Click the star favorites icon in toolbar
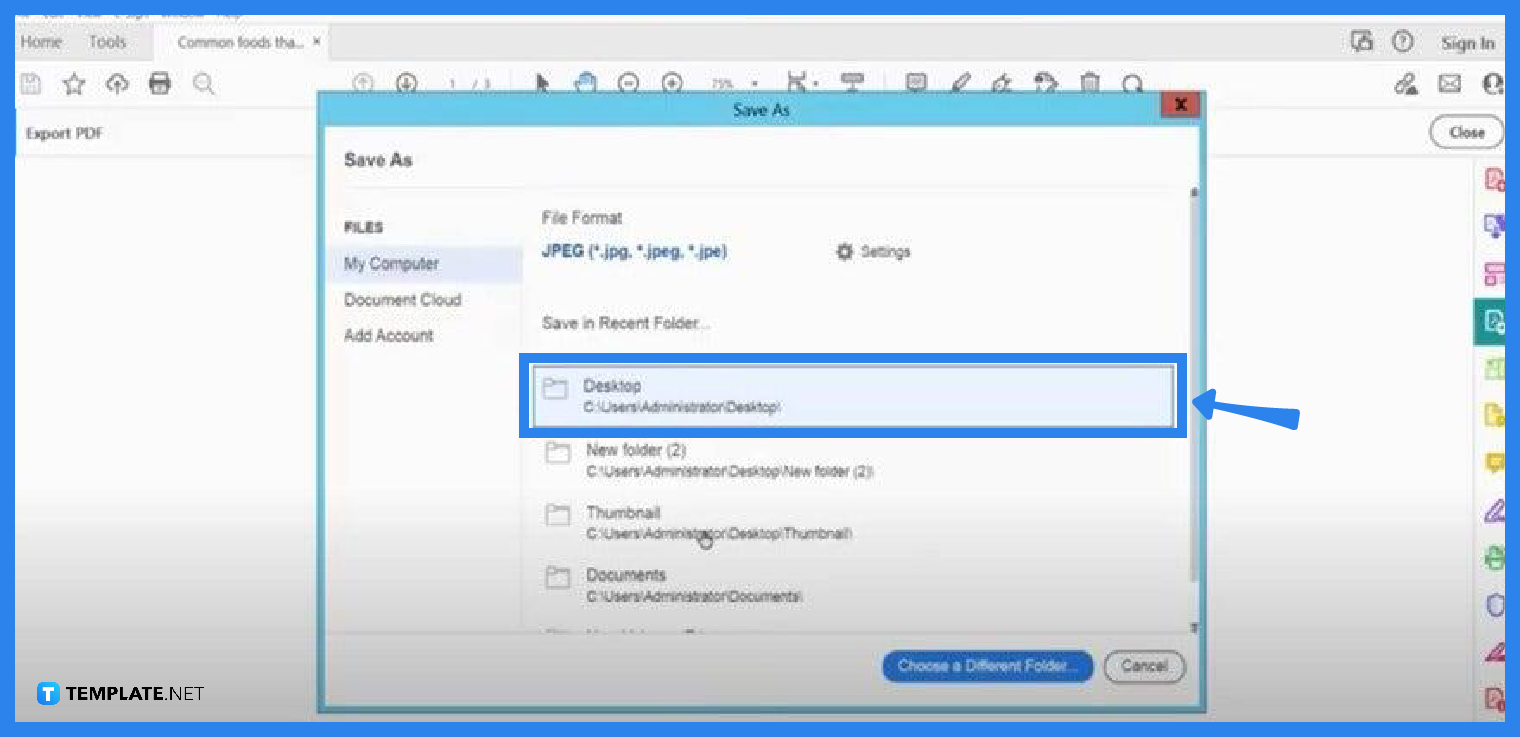 [73, 84]
